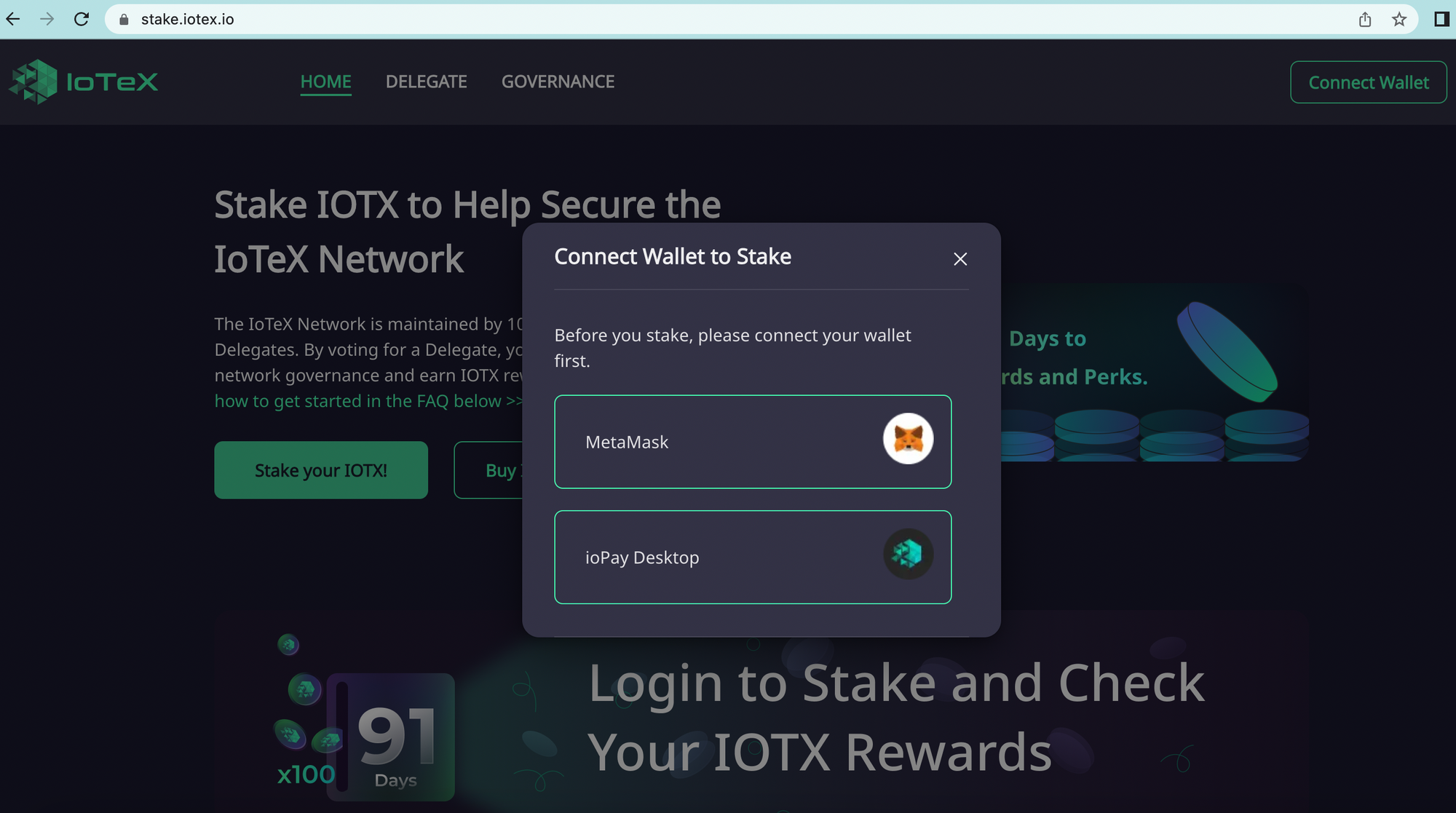Navigate to DELEGATE section

426,81
